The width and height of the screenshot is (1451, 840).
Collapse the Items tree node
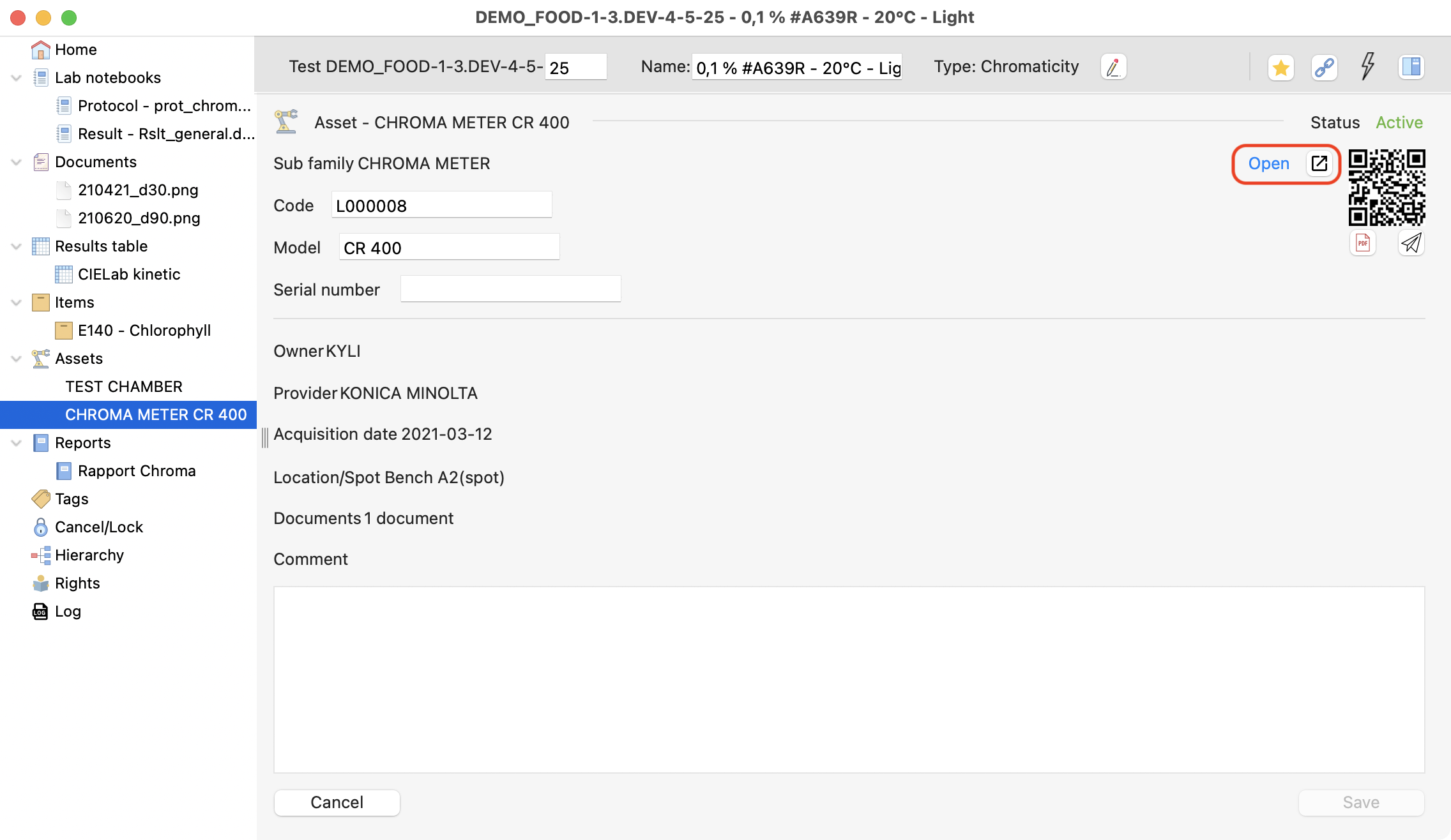[16, 303]
